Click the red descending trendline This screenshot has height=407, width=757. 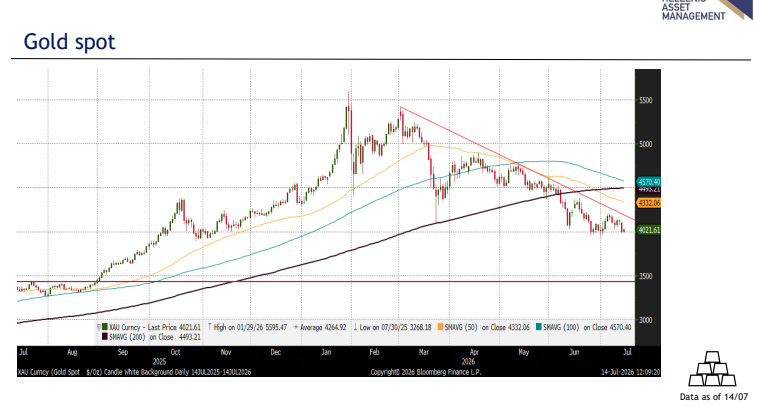518,164
